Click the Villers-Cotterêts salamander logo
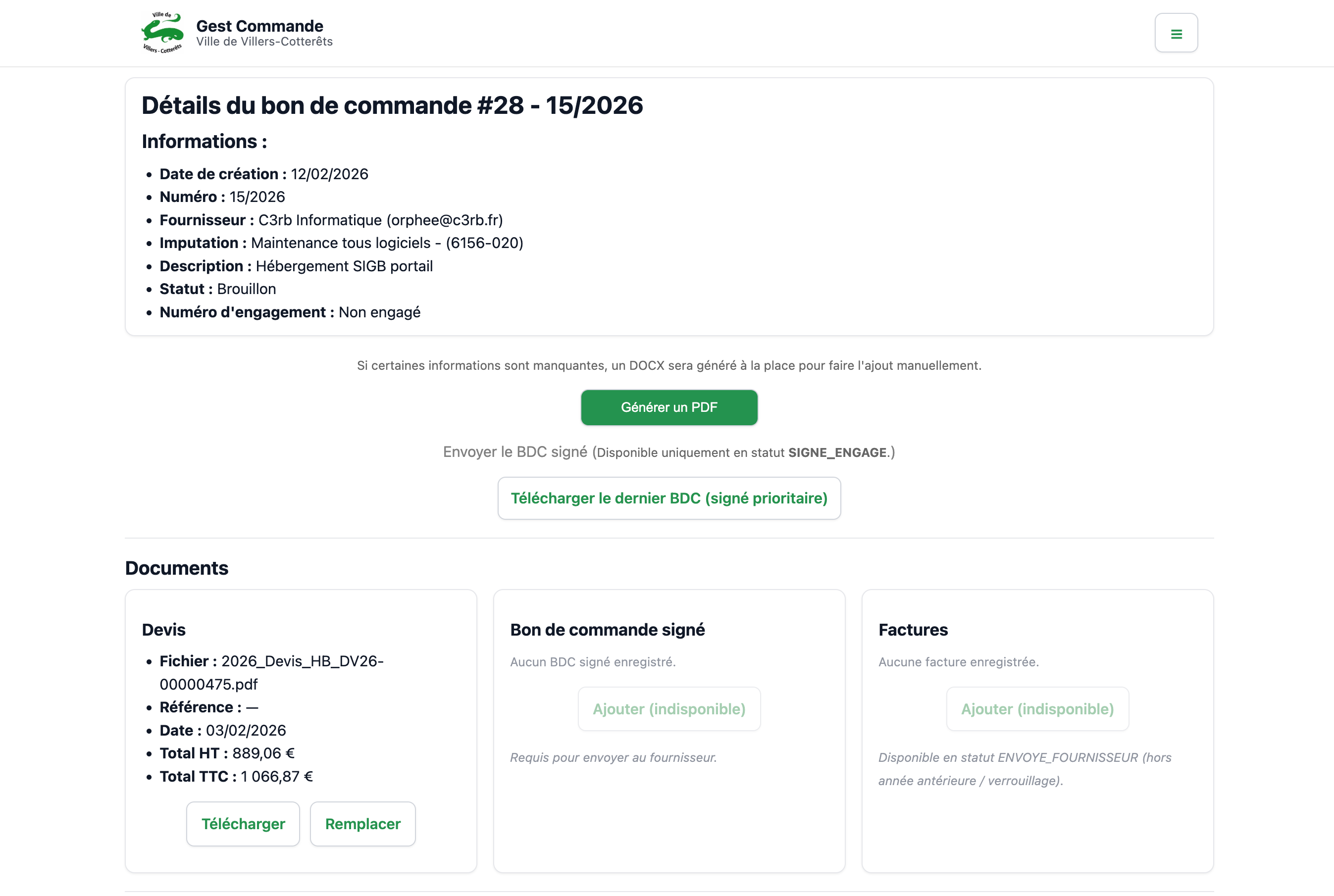The image size is (1334, 896). (x=163, y=33)
